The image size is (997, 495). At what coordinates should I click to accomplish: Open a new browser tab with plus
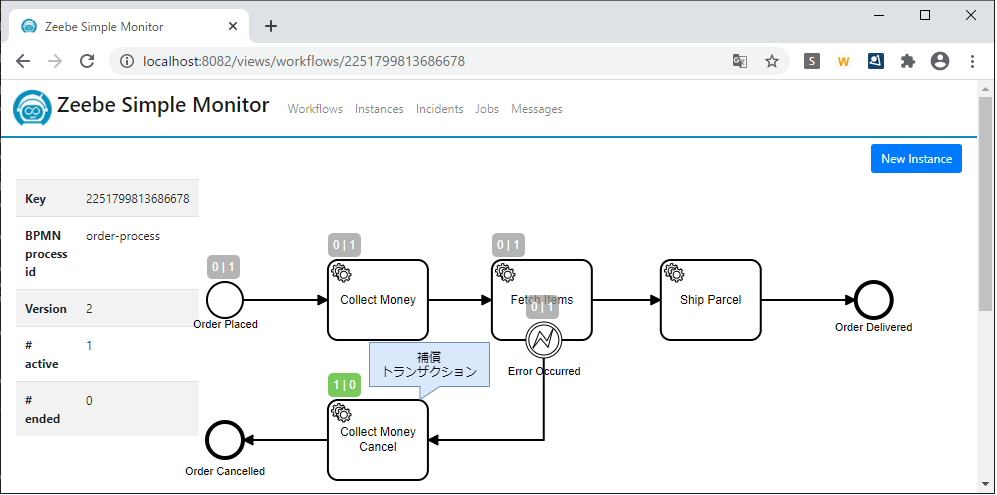(x=272, y=26)
